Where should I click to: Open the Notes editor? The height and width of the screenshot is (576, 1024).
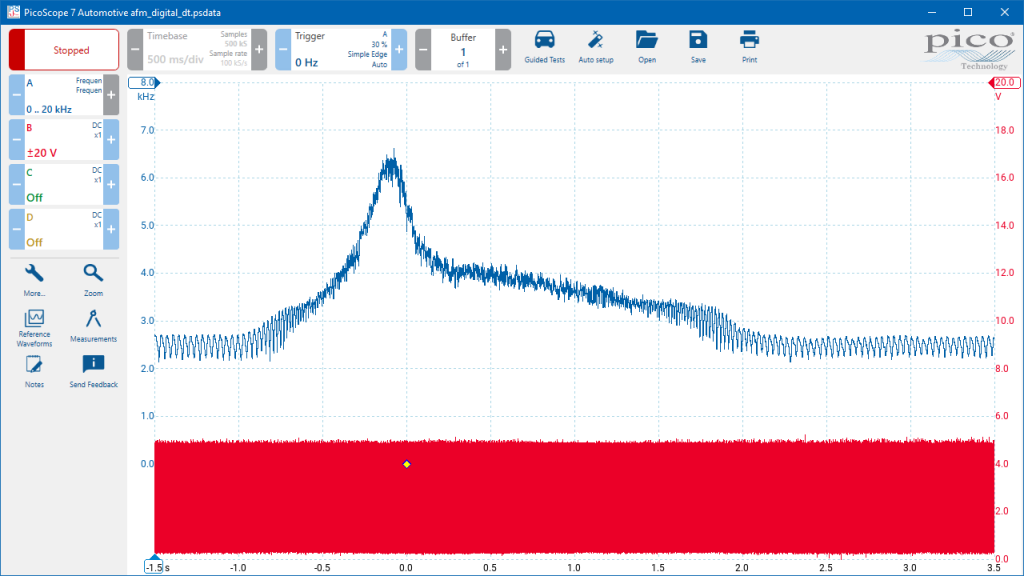point(34,372)
